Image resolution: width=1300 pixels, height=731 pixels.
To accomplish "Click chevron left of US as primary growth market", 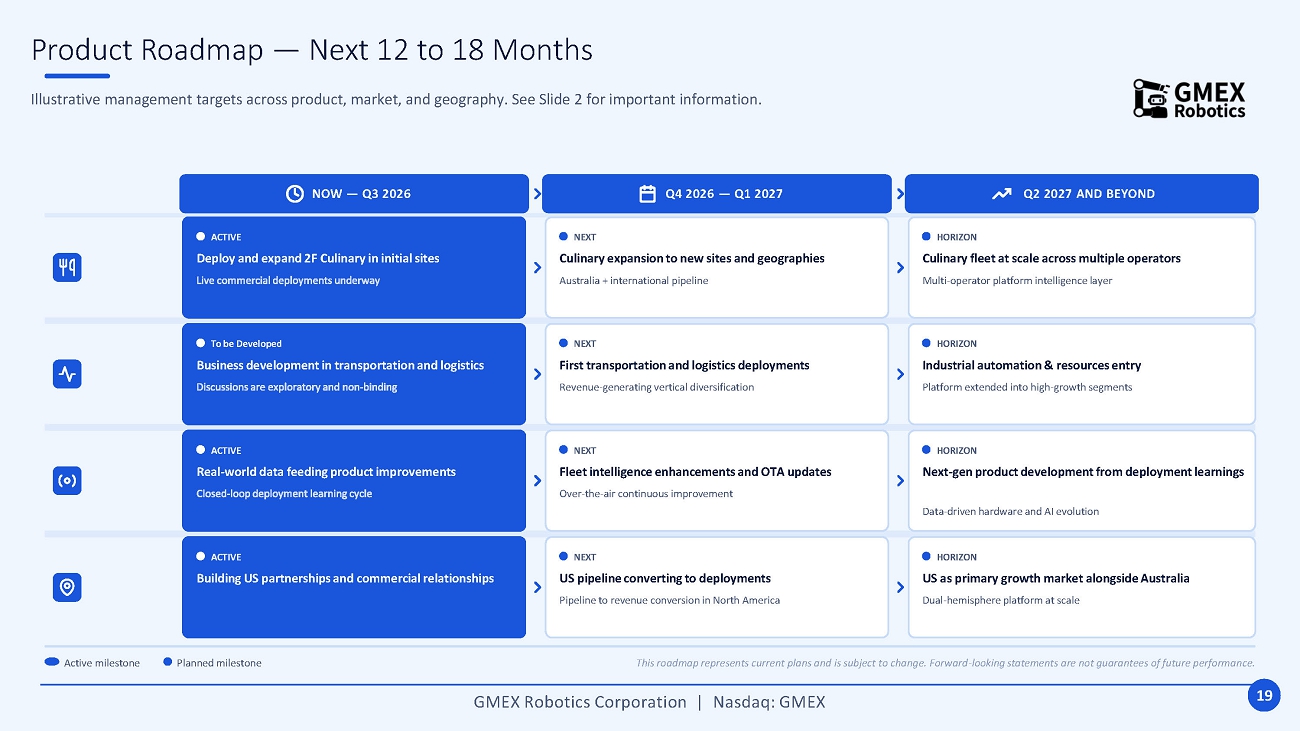I will click(901, 587).
